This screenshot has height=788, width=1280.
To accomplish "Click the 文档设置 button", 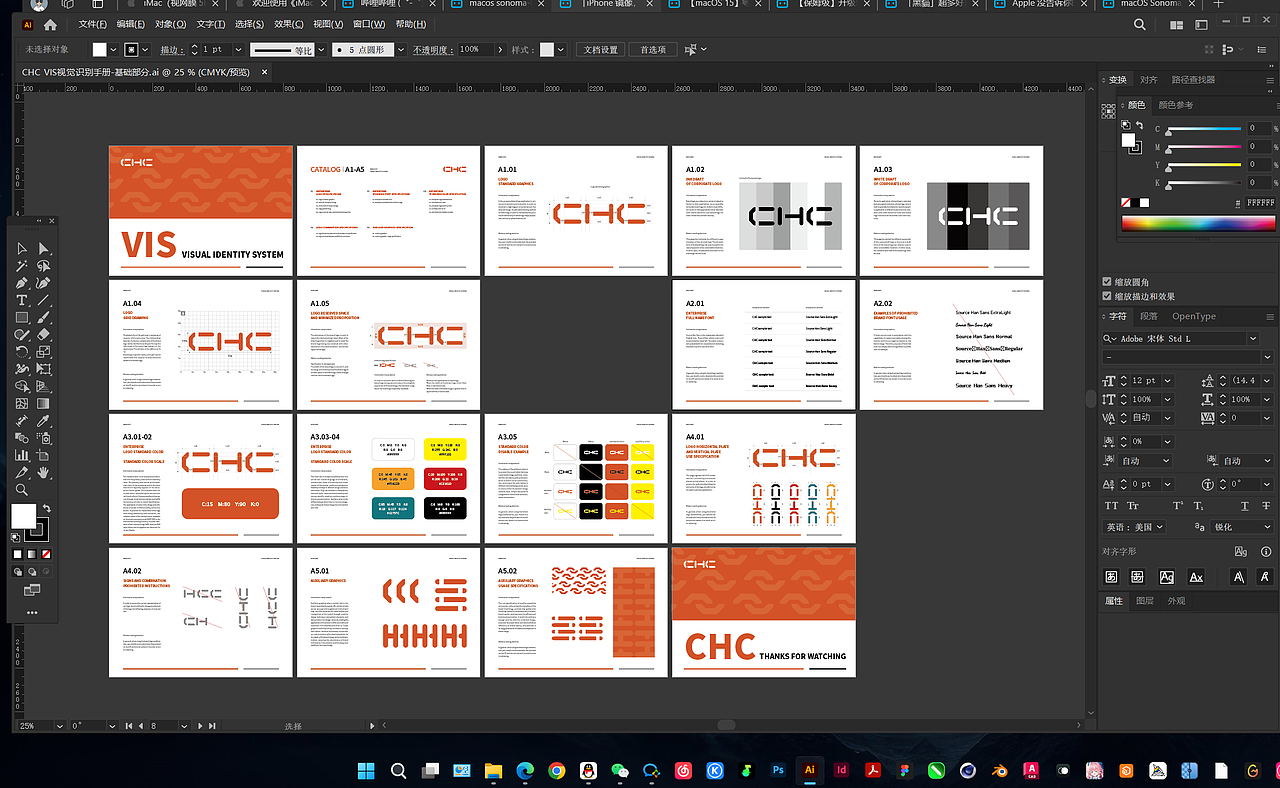I will click(602, 49).
